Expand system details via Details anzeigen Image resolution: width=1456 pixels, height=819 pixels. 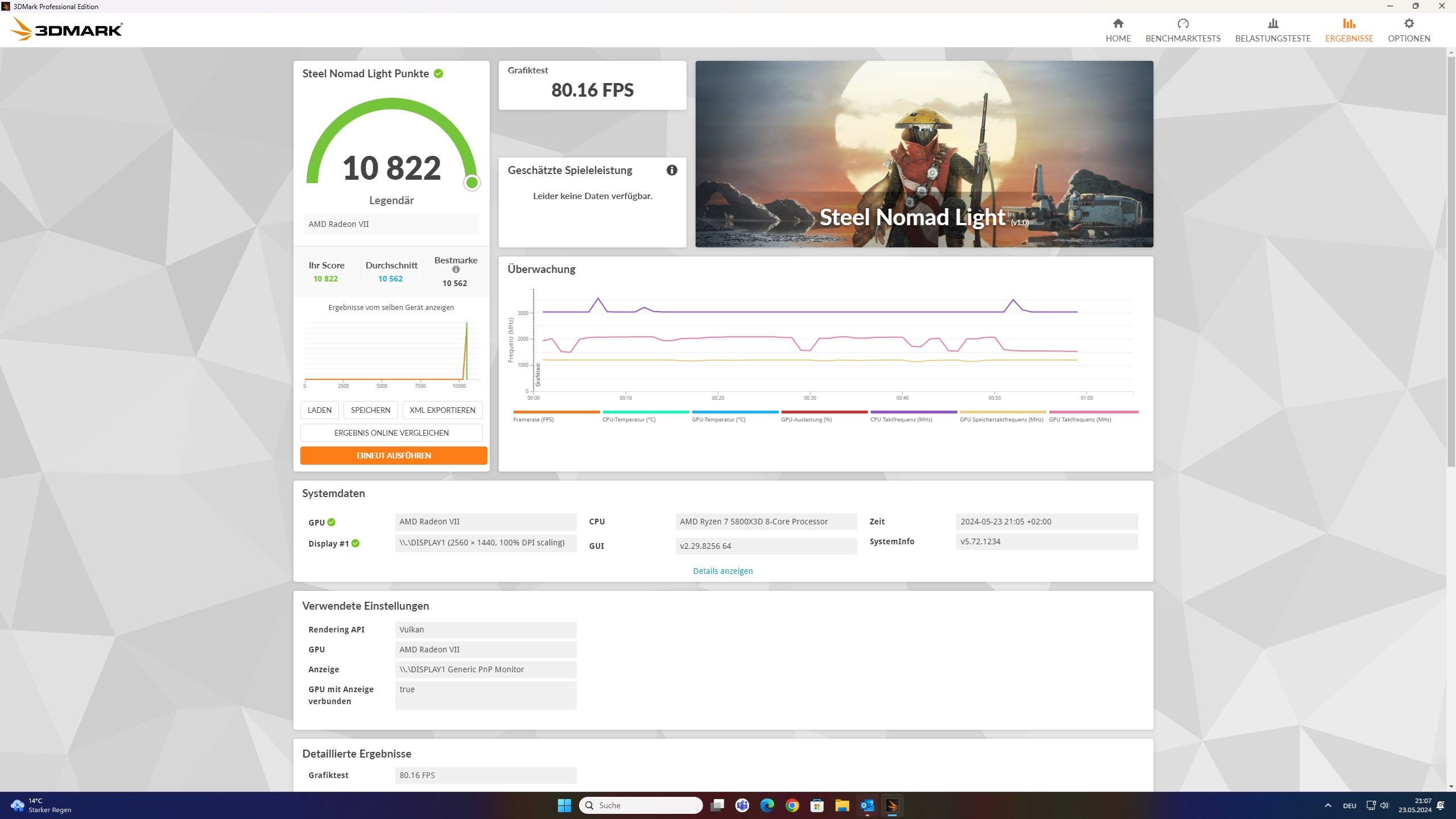[722, 570]
